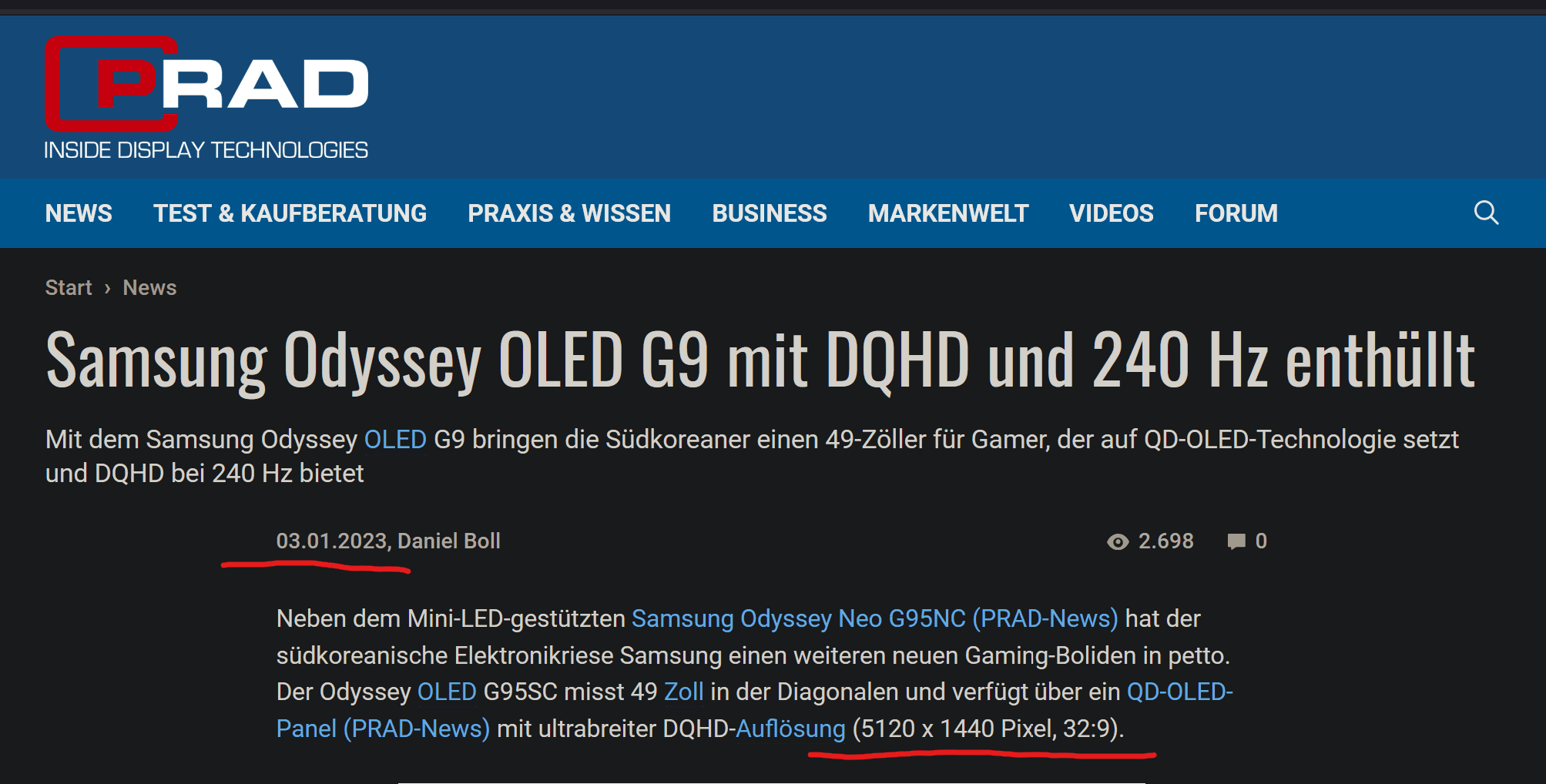Open the Auflösung glossary link
1546x784 pixels.
tap(790, 729)
